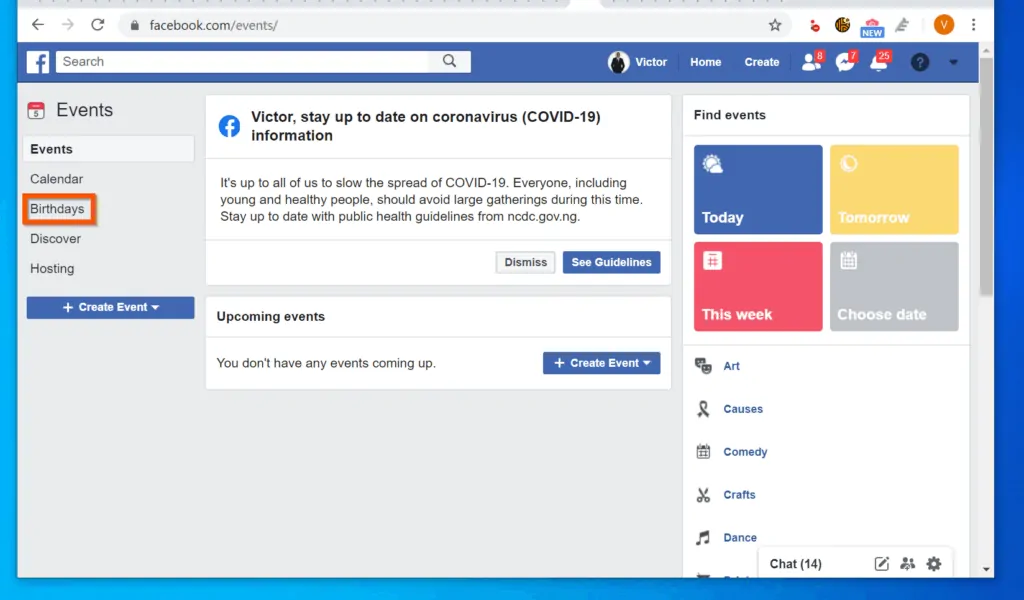This screenshot has height=600, width=1024.
Task: Click See Guidelines button
Action: [x=611, y=262]
